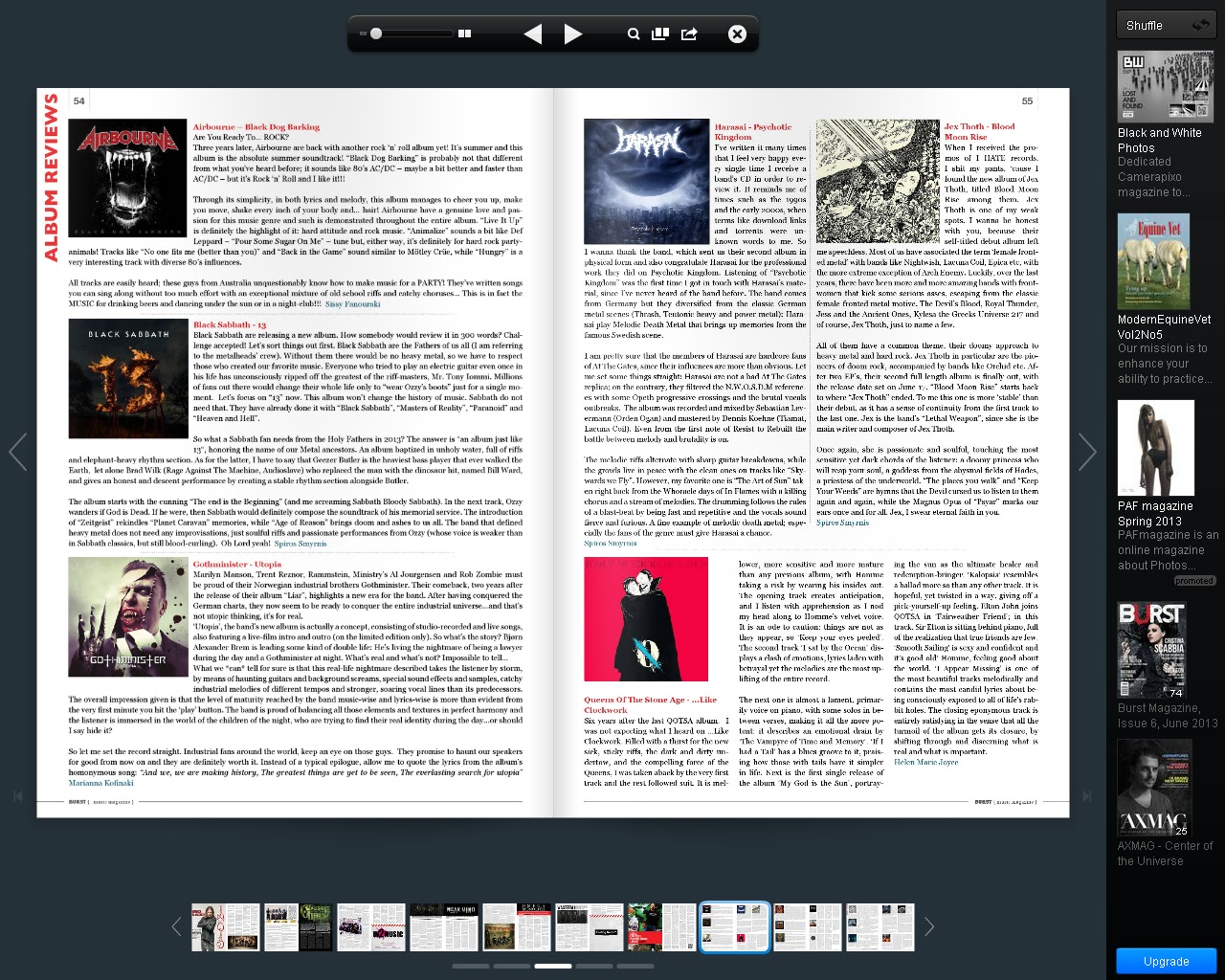Open the PAF magazine Spring 2013 cover

(x=1155, y=448)
